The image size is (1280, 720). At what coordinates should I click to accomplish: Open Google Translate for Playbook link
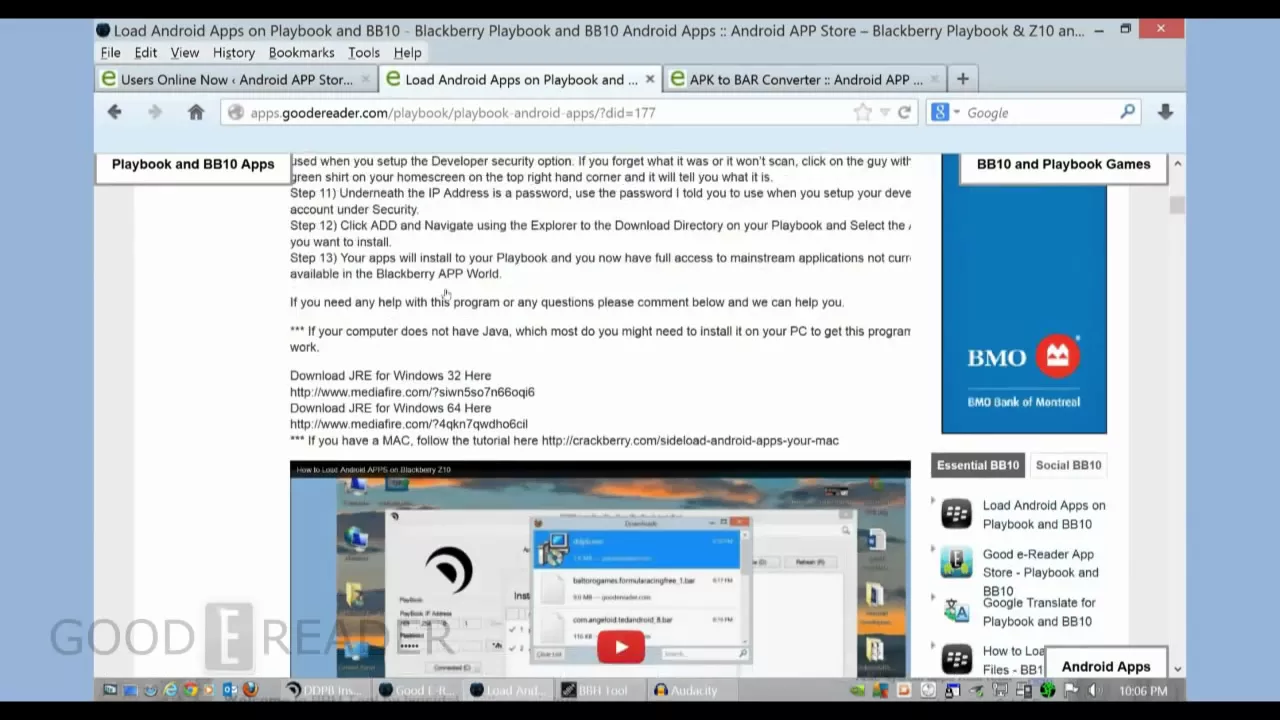(x=1039, y=612)
